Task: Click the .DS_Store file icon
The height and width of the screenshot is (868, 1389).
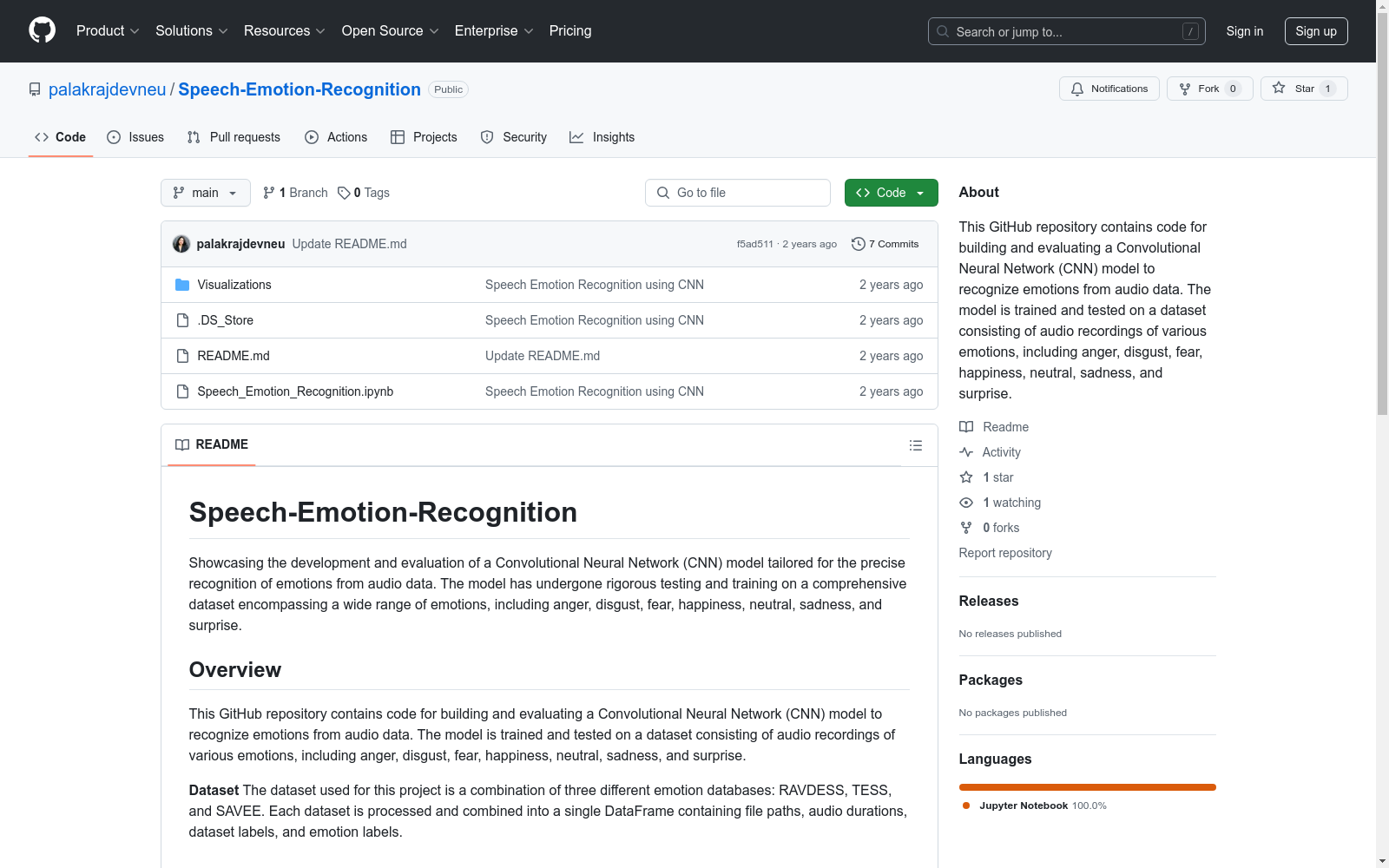Action: tap(182, 320)
